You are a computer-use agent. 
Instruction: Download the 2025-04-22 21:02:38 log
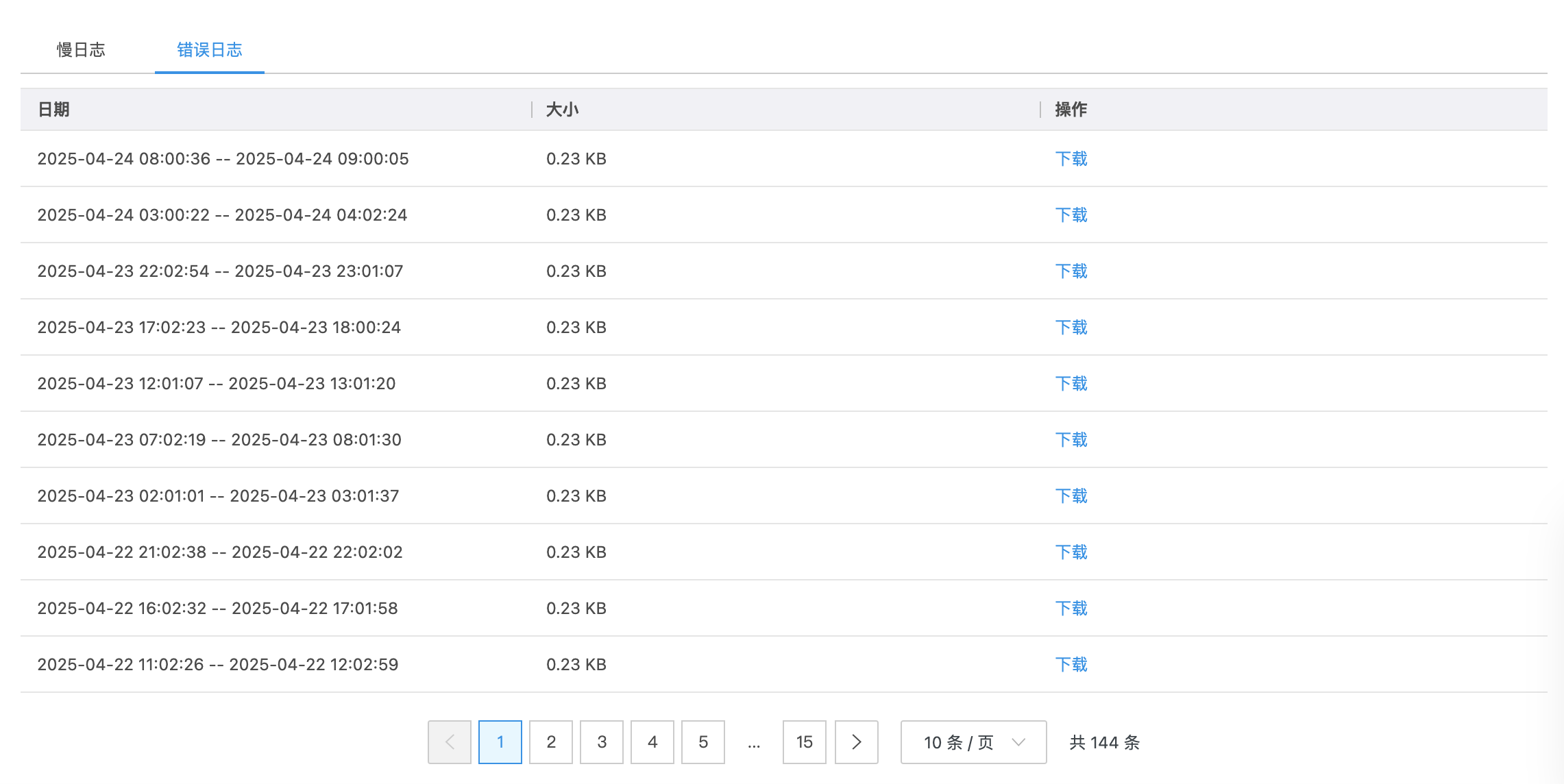point(1071,552)
